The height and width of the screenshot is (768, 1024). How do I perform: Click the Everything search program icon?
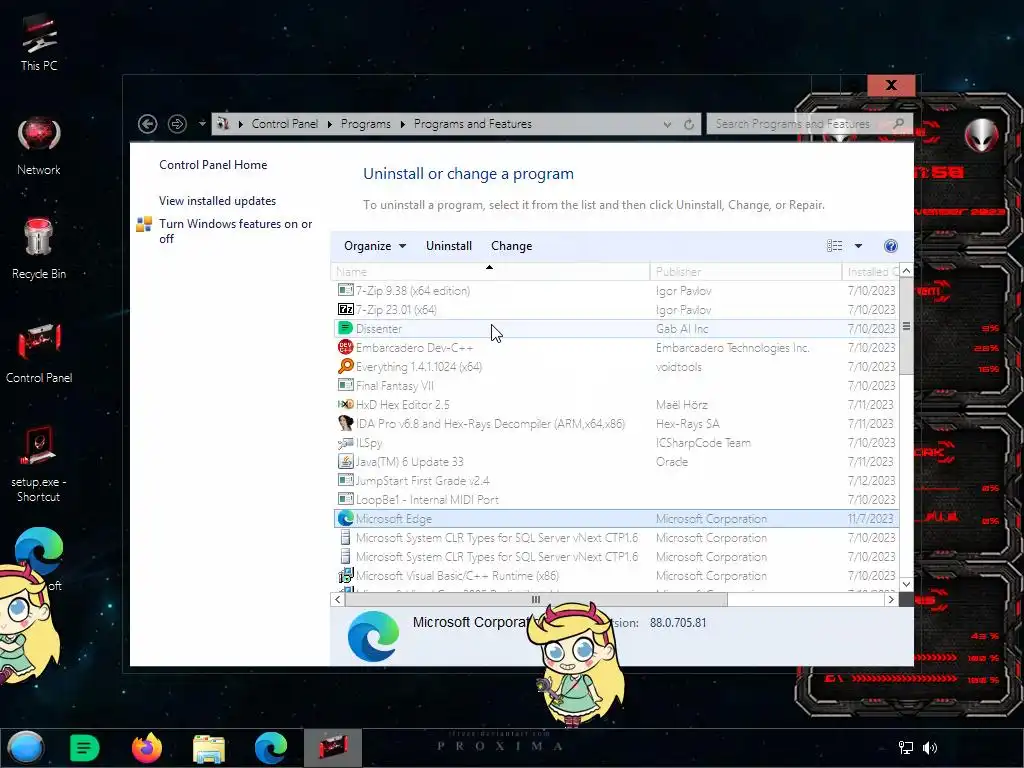coord(345,366)
